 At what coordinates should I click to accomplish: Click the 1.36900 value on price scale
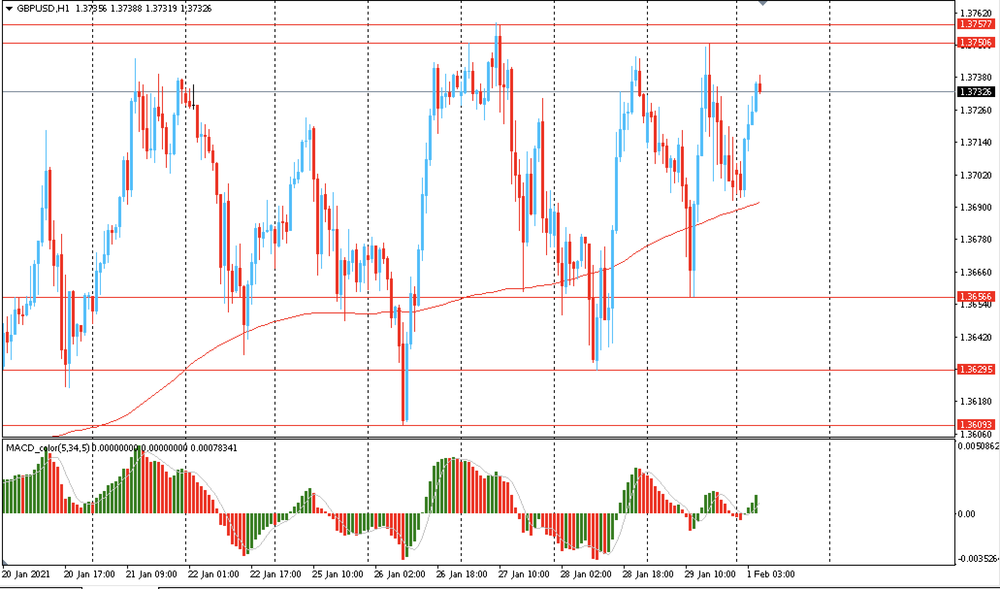pyautogui.click(x=975, y=207)
